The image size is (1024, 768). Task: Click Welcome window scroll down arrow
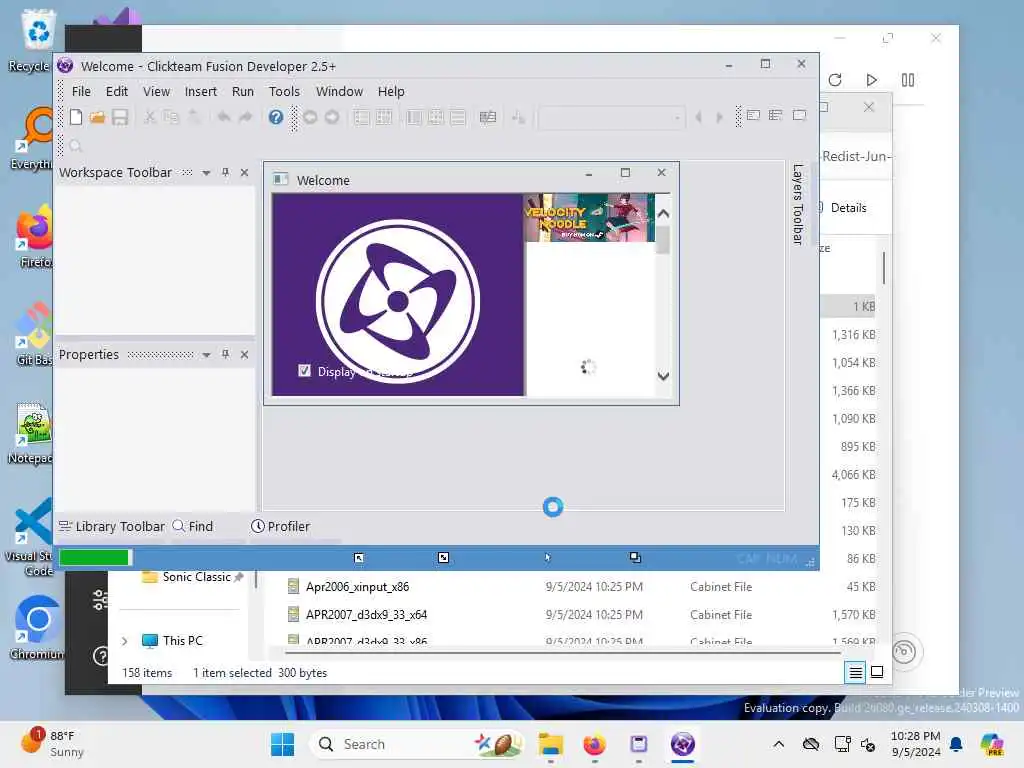click(x=663, y=376)
